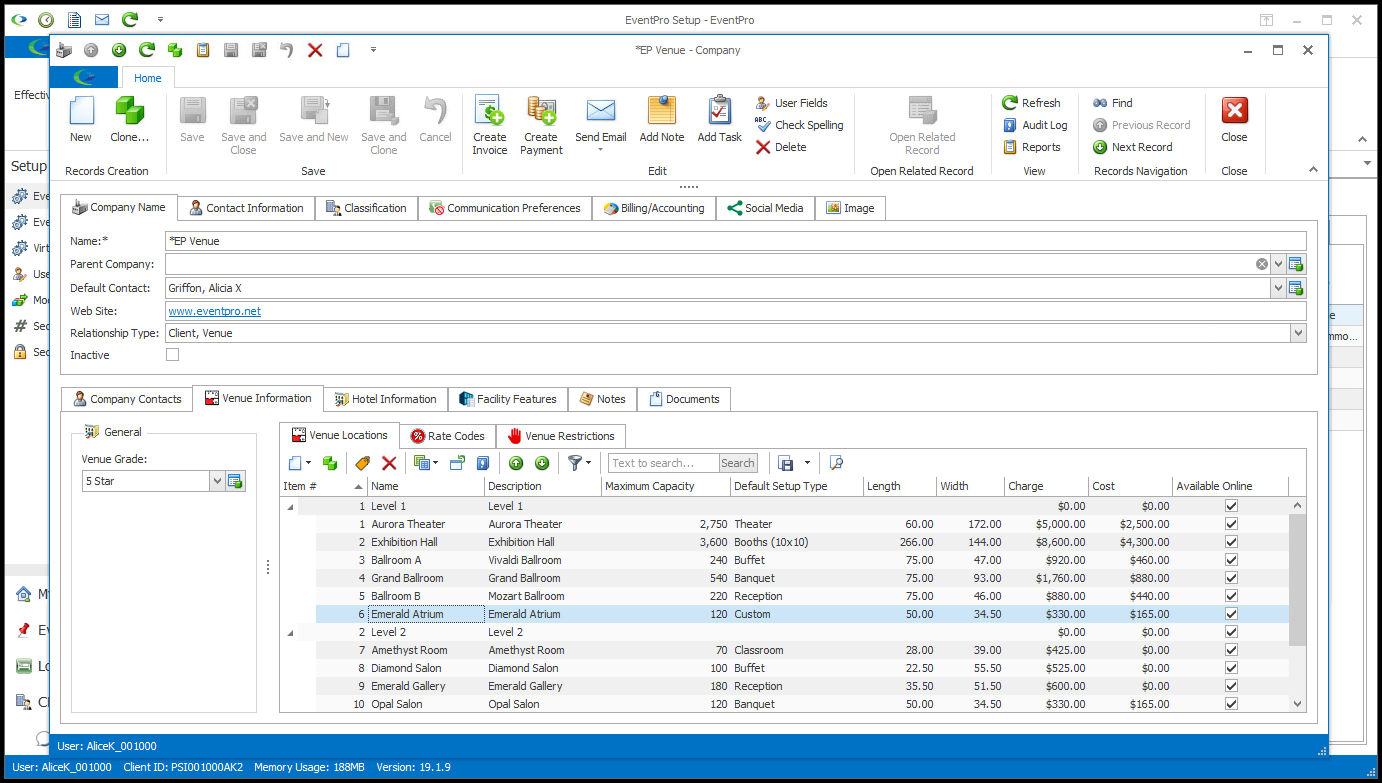Toggle Available Online for Grand Ballroom

click(x=1231, y=578)
